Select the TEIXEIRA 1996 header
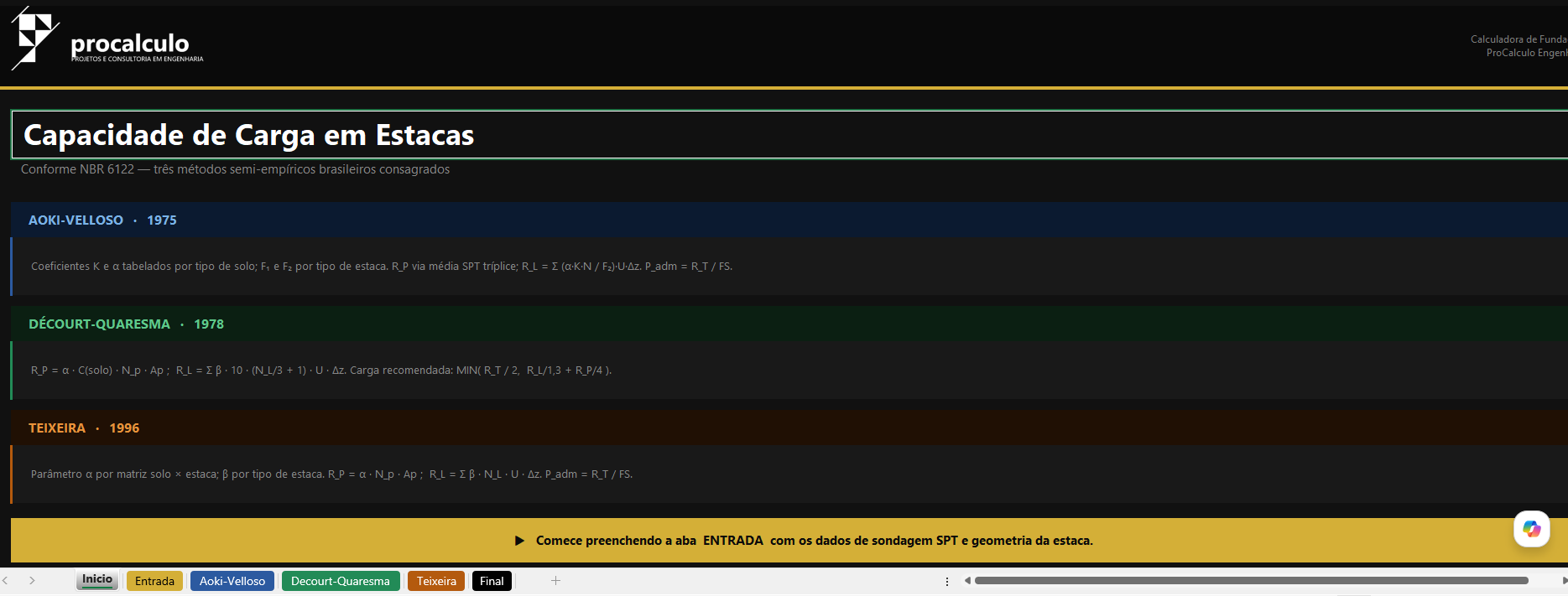1568x596 pixels. coord(789,428)
